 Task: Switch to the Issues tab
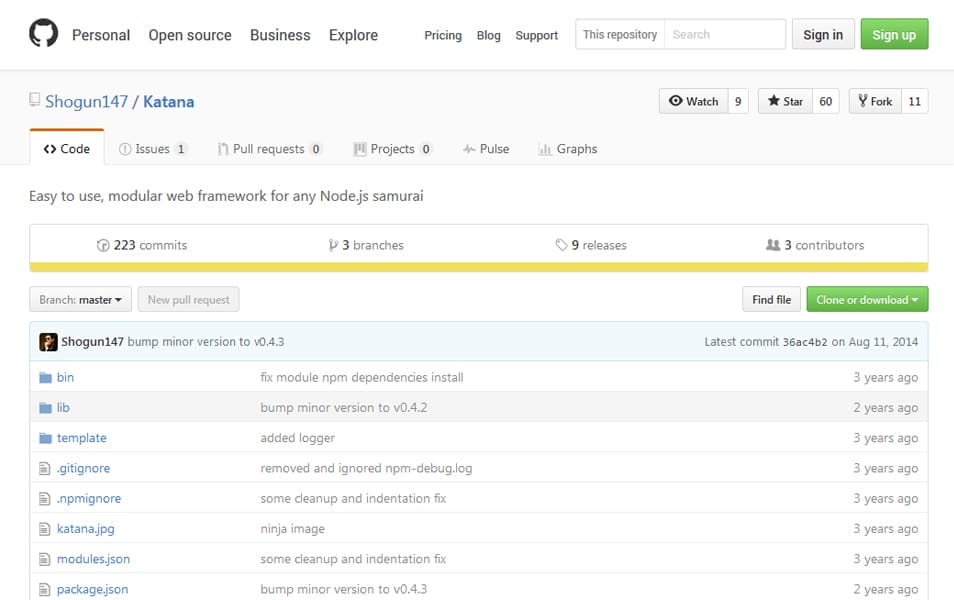152,149
